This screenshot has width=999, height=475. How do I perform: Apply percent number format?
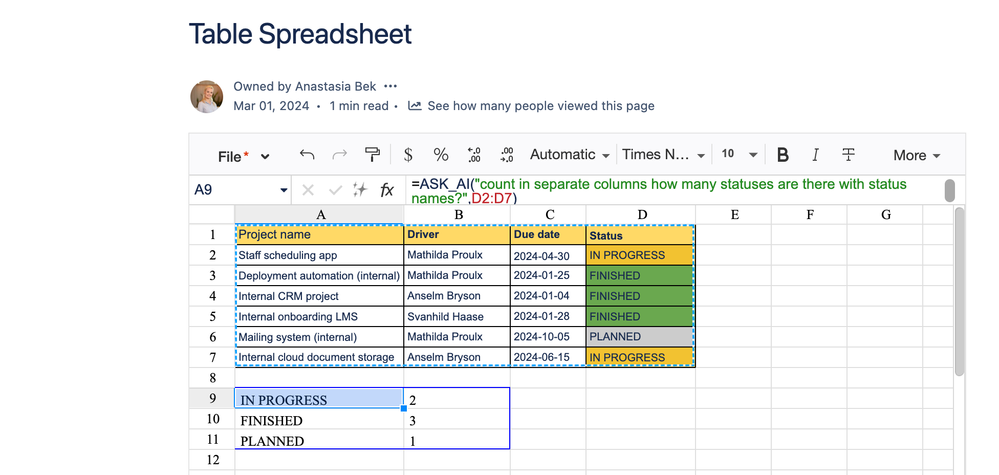click(441, 155)
